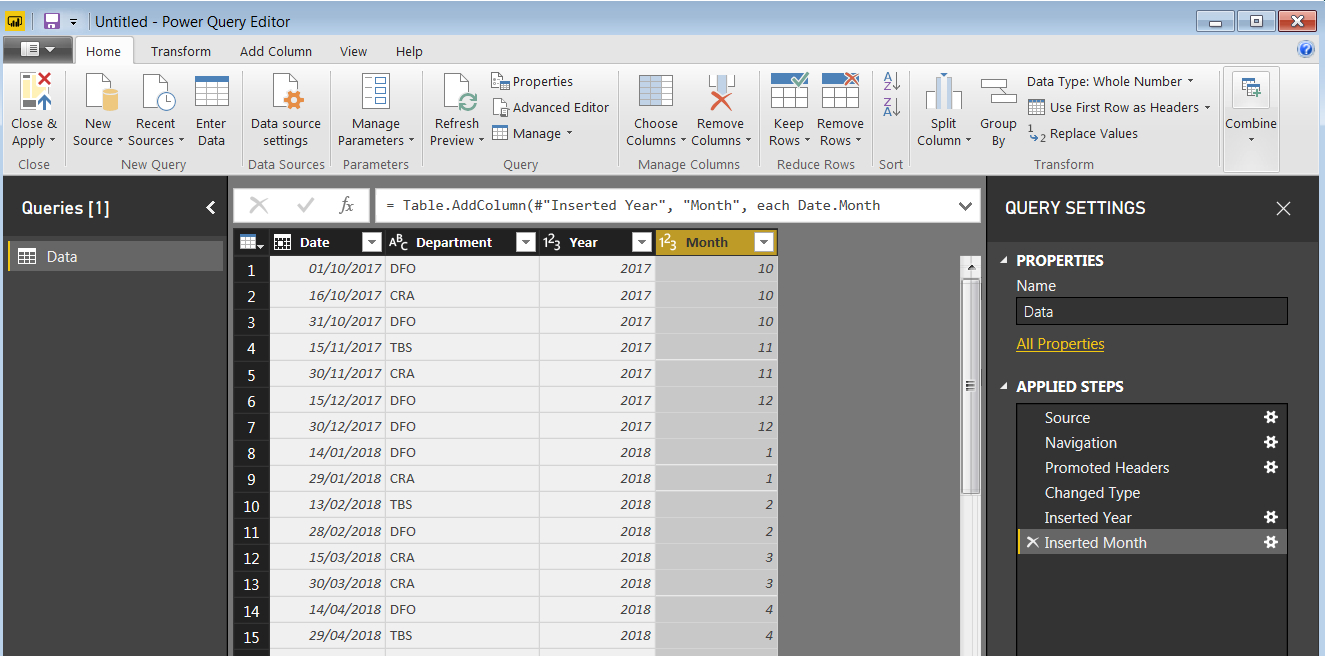This screenshot has height=656, width=1325.
Task: Select the Data query in Queries list
Action: point(115,256)
